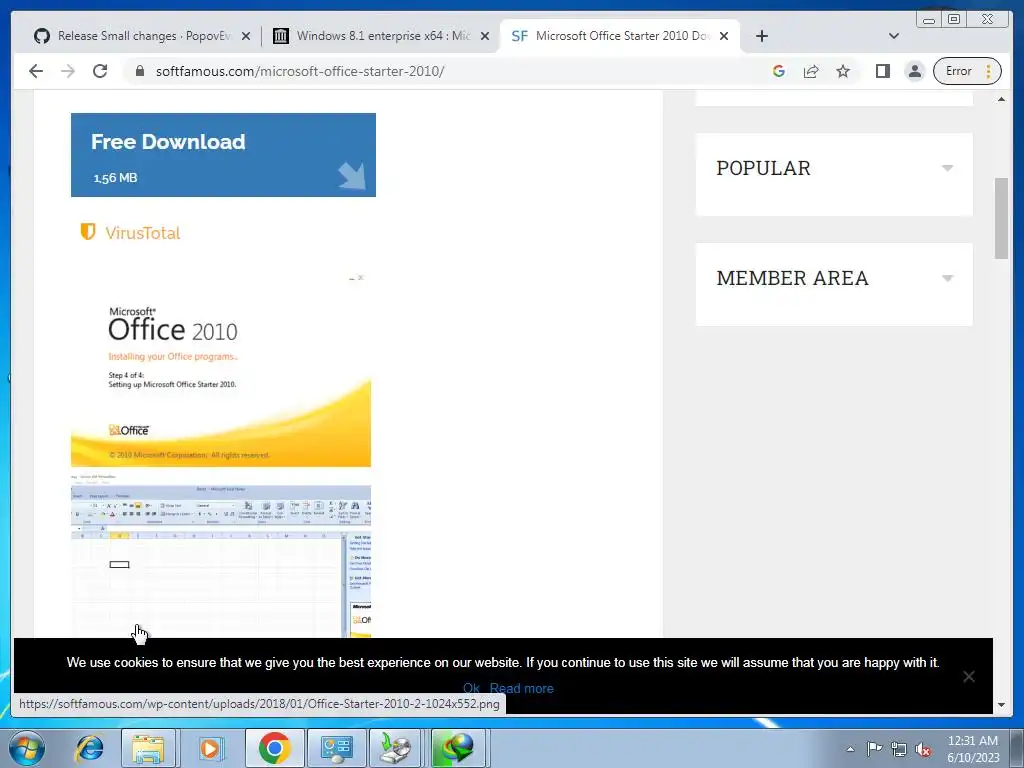1024x768 pixels.
Task: Open the Read more cookie link
Action: 521,688
